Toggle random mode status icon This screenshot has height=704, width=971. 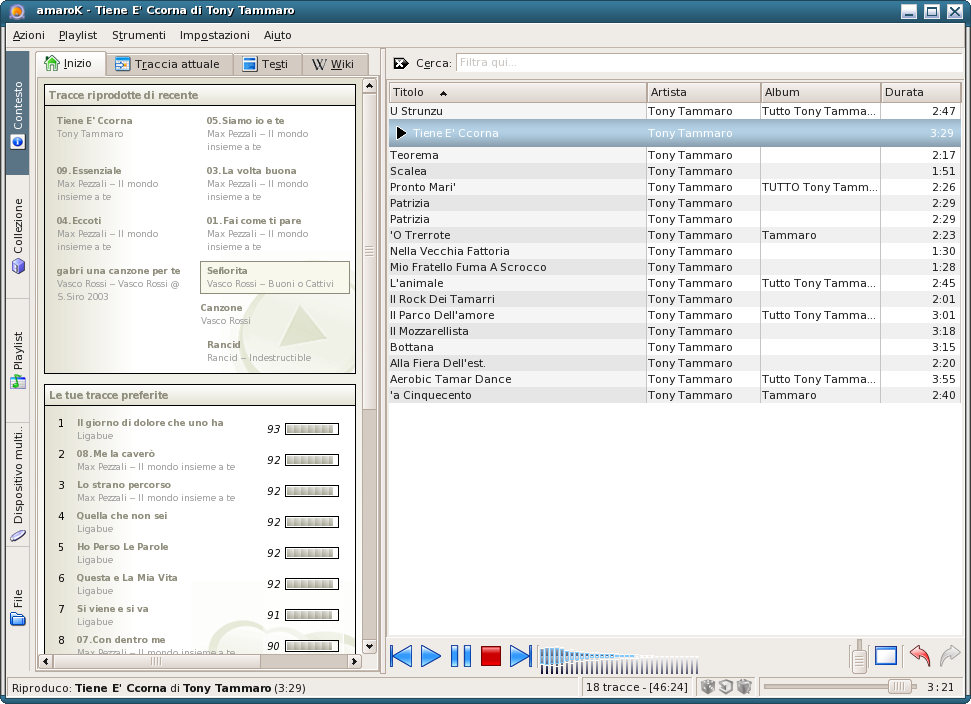[708, 686]
